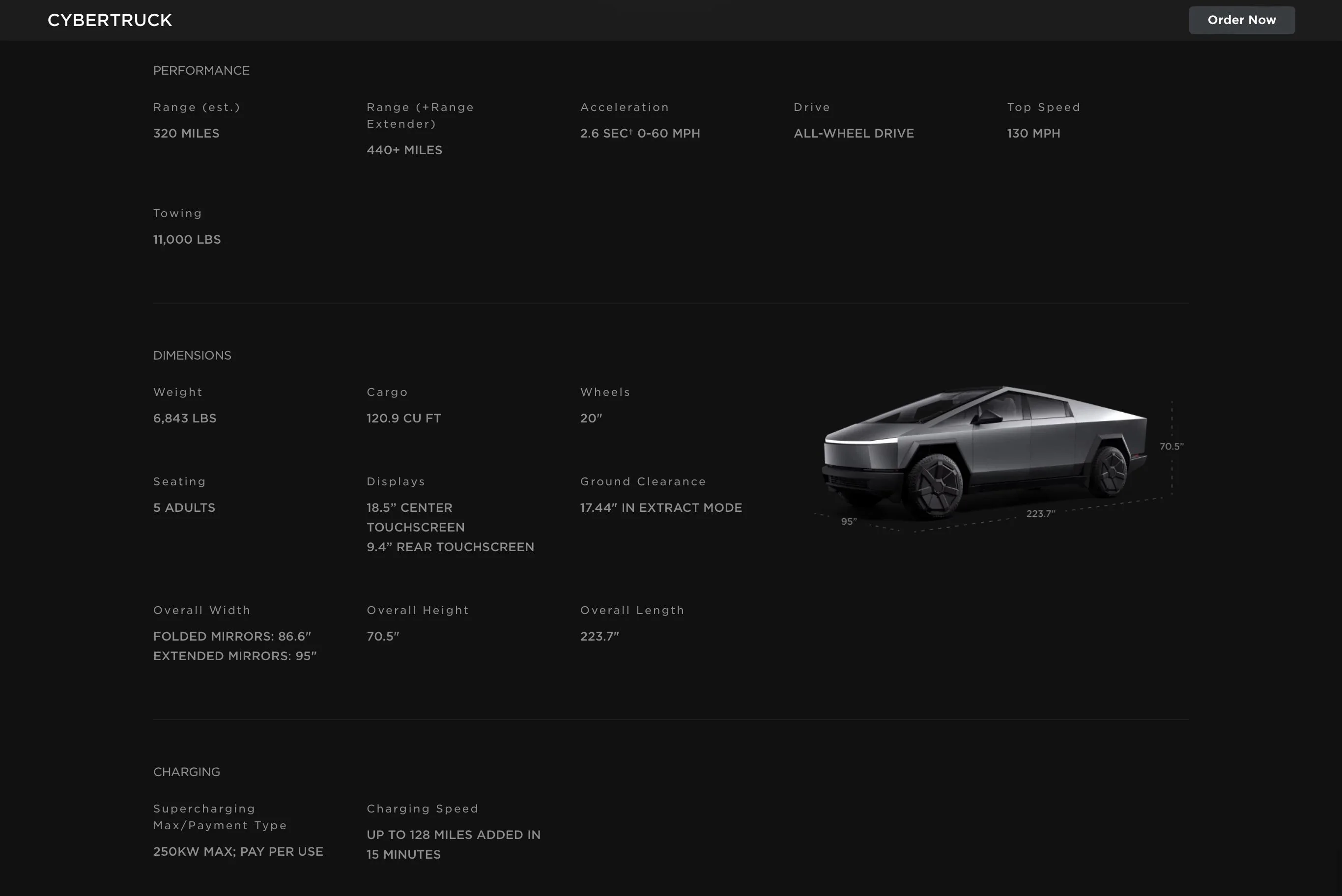The width and height of the screenshot is (1342, 896).
Task: Click the '320 MILES' range value
Action: [x=186, y=133]
